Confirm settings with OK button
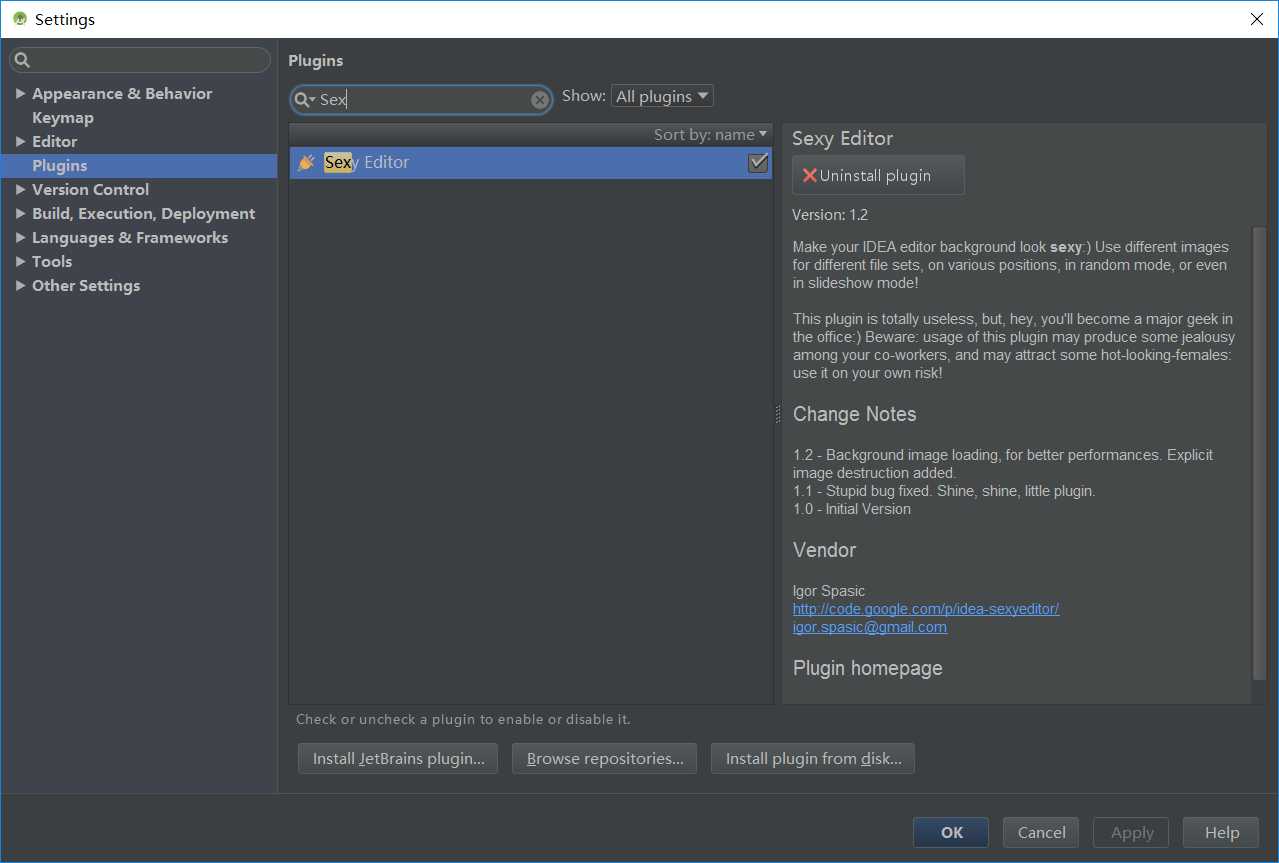Image resolution: width=1279 pixels, height=863 pixels. coord(951,832)
